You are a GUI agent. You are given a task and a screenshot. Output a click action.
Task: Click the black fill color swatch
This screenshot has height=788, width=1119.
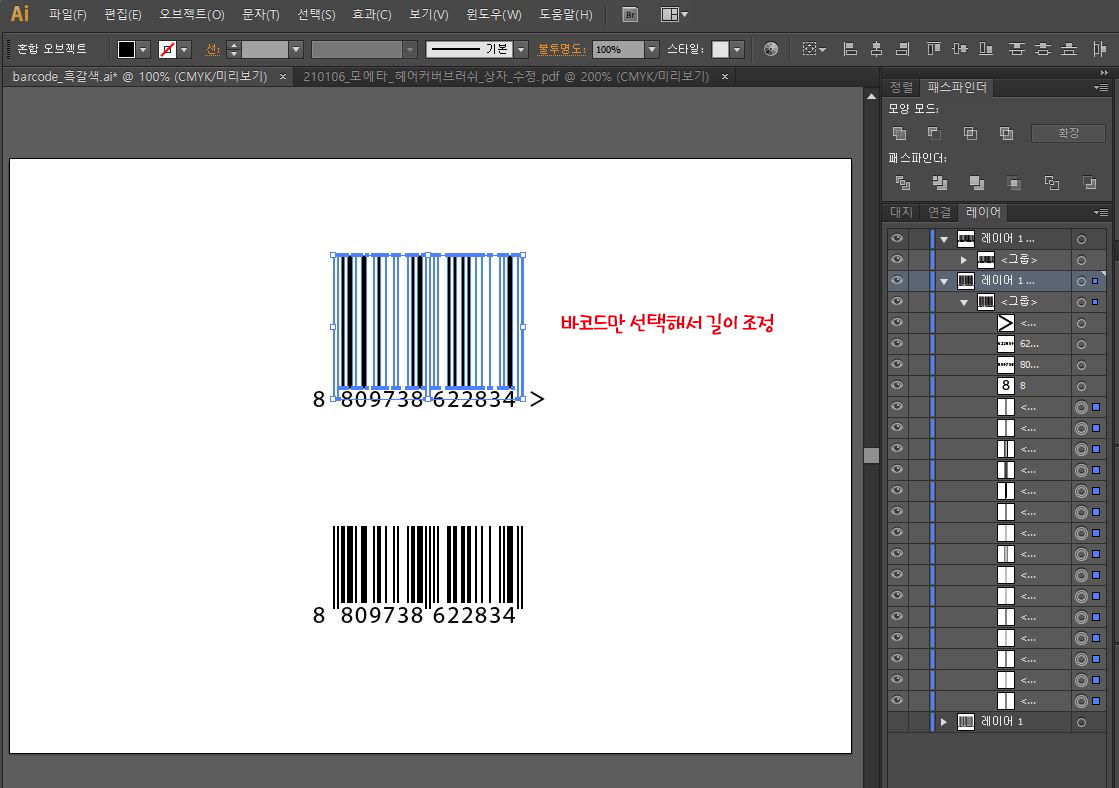(x=126, y=49)
